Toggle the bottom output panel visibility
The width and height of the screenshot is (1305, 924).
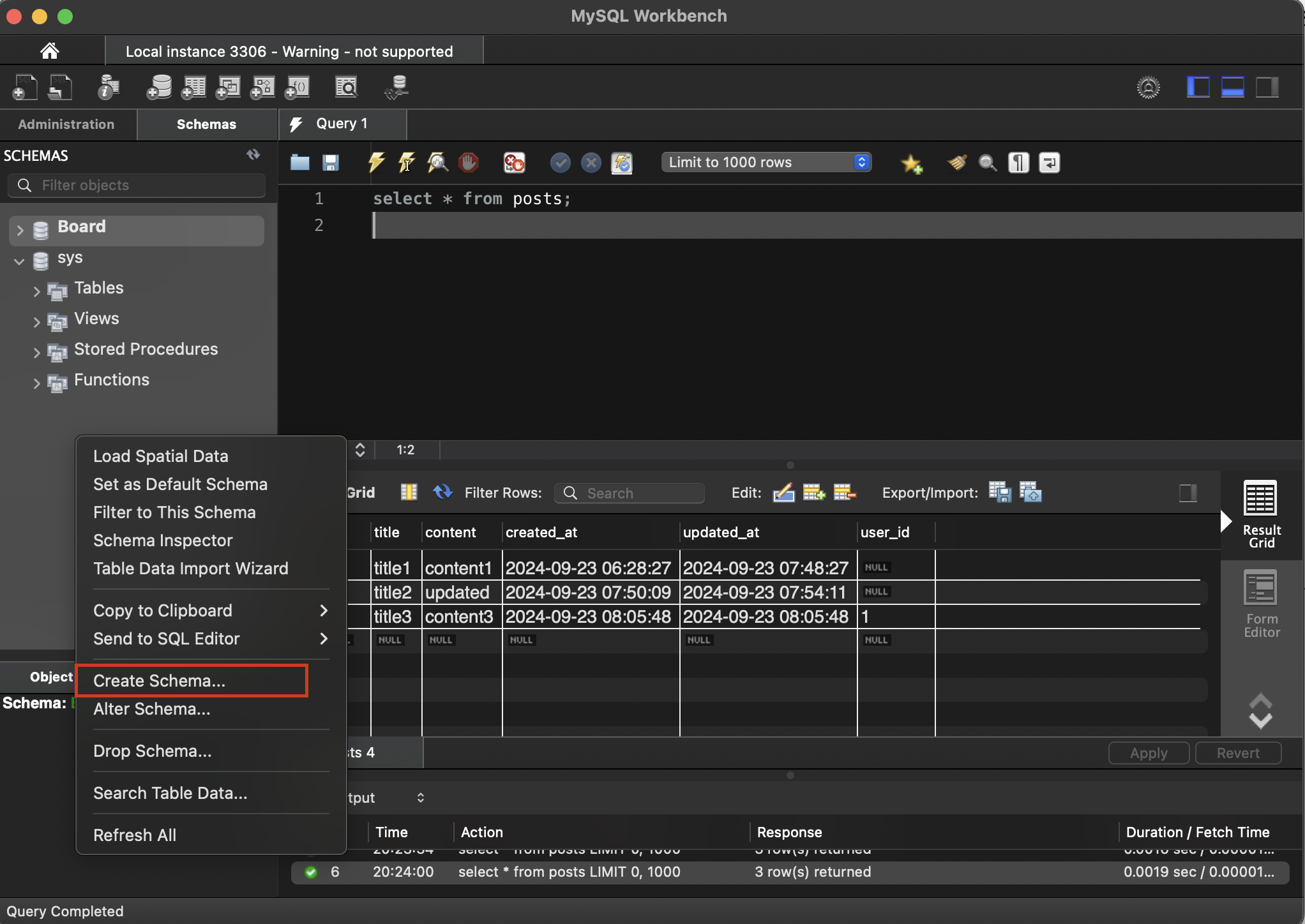pos(1232,87)
